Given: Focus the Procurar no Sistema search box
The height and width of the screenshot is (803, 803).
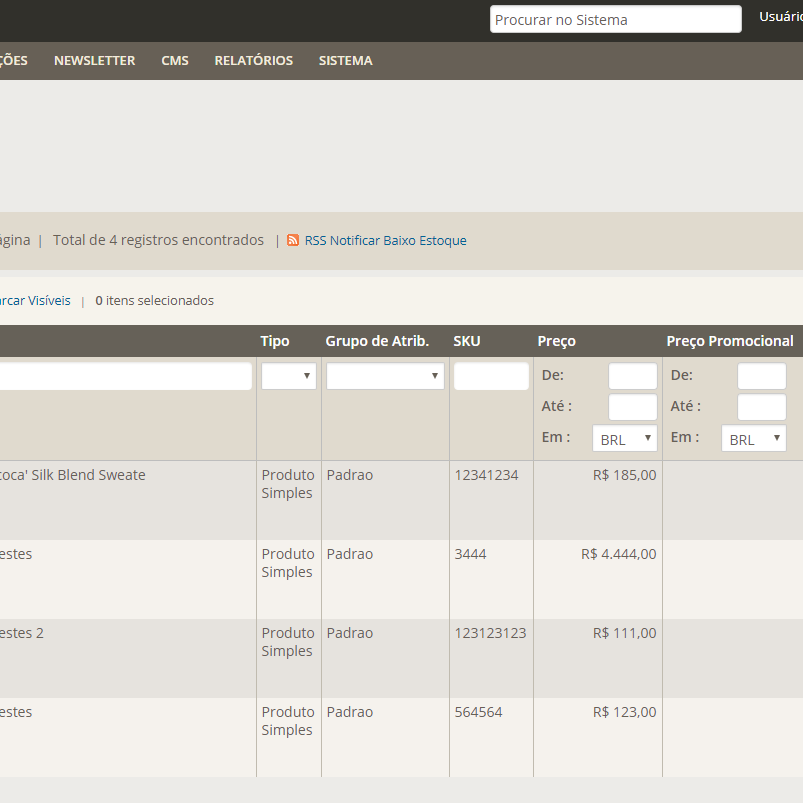Looking at the screenshot, I should point(616,19).
